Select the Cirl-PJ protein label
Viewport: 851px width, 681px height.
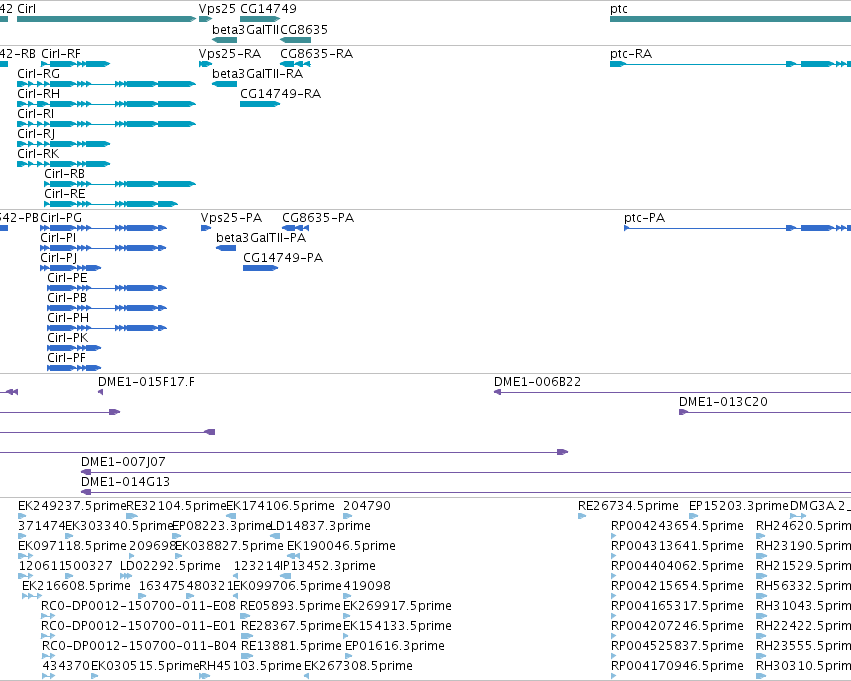(x=58, y=258)
